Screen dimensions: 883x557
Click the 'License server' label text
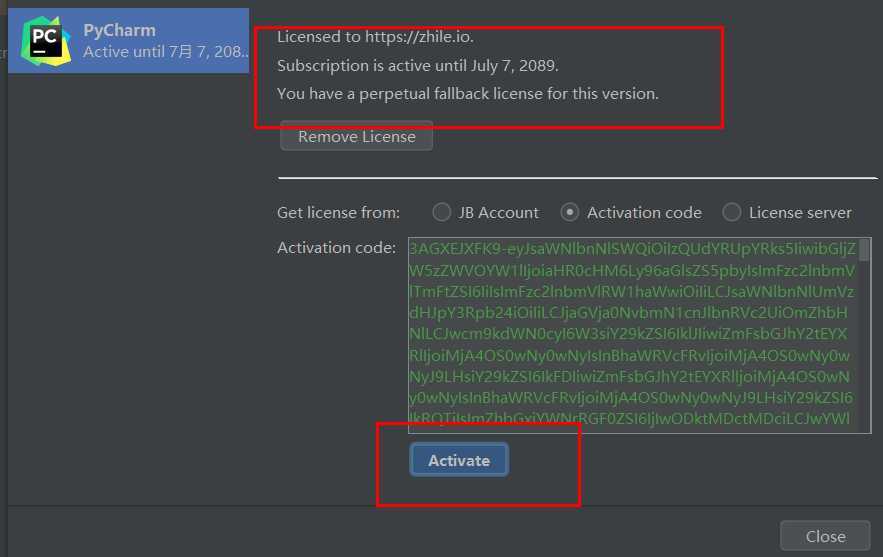tap(800, 212)
